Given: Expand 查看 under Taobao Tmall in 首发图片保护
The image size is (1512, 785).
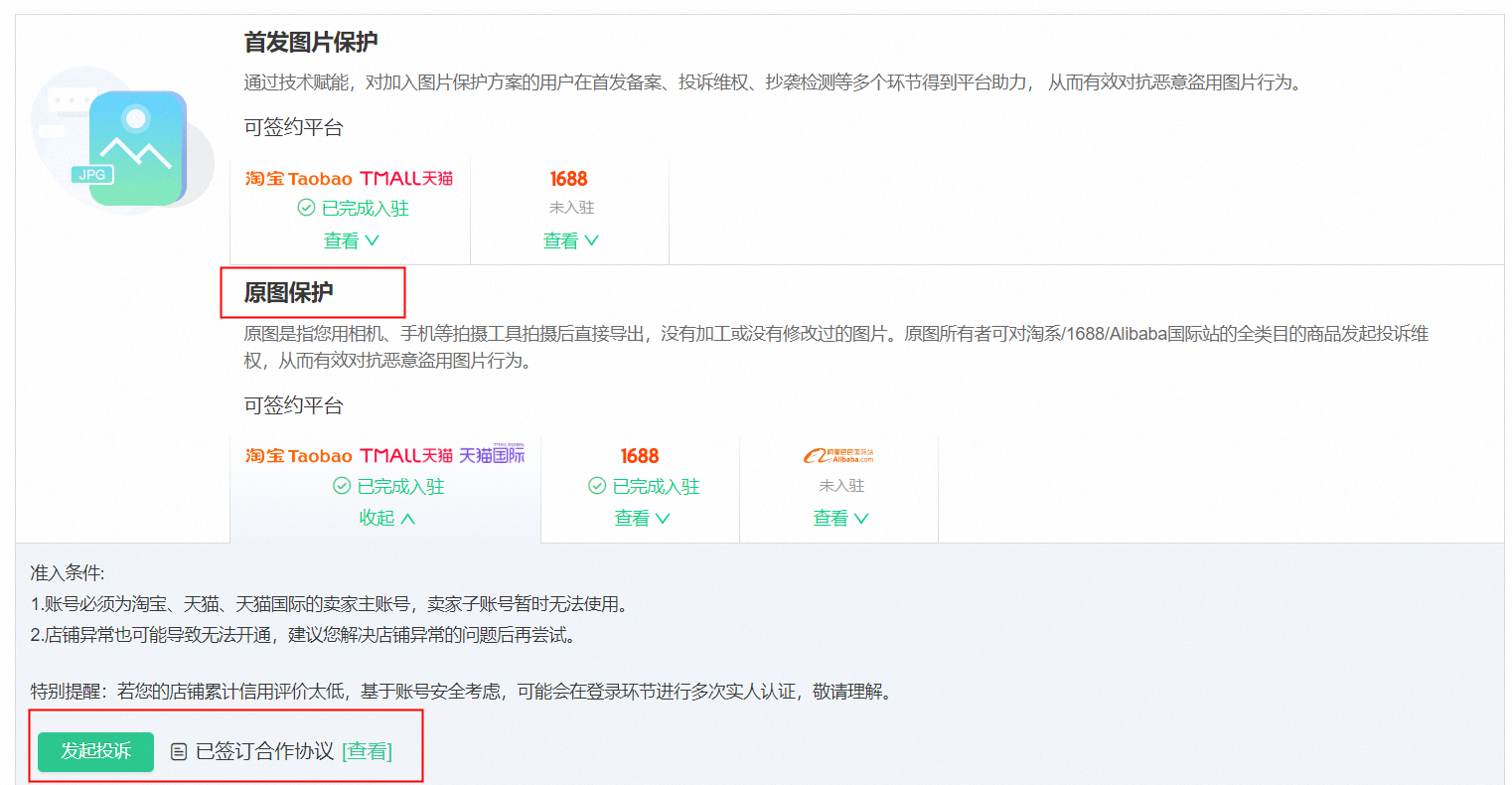Looking at the screenshot, I should [x=351, y=240].
